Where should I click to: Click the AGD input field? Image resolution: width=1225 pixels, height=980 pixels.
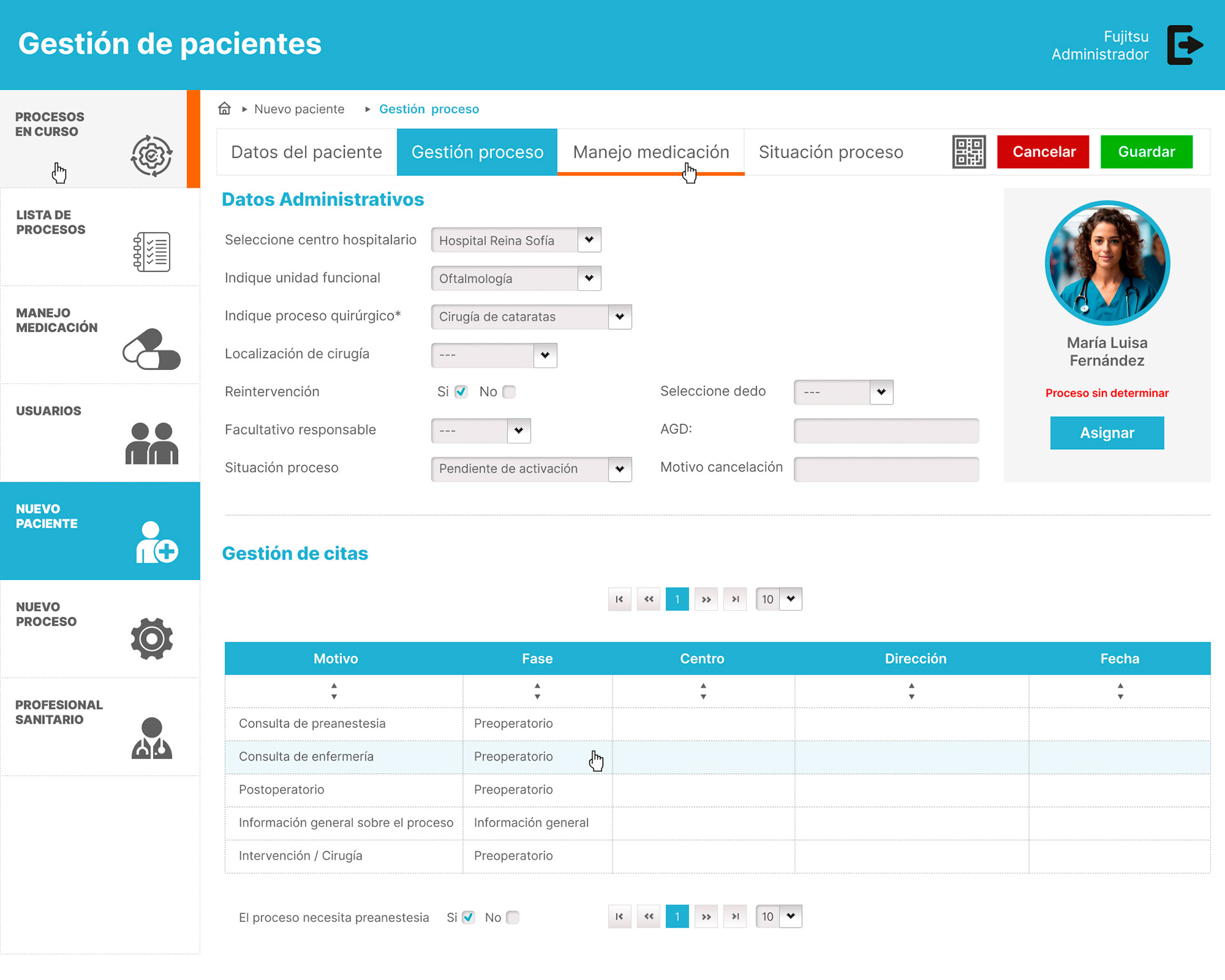pos(886,431)
